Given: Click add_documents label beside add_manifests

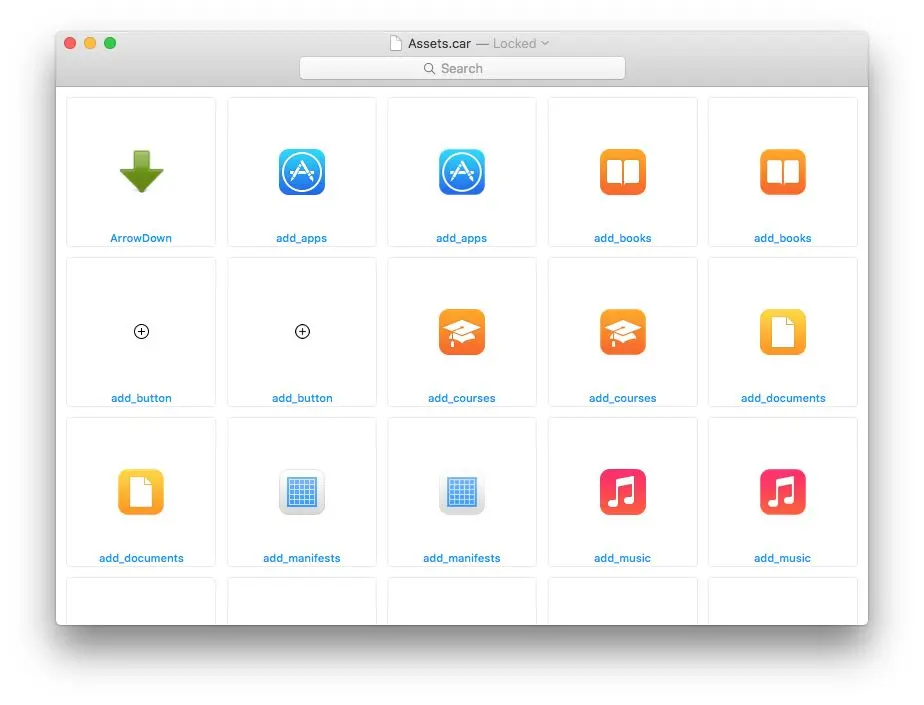Looking at the screenshot, I should (x=141, y=558).
